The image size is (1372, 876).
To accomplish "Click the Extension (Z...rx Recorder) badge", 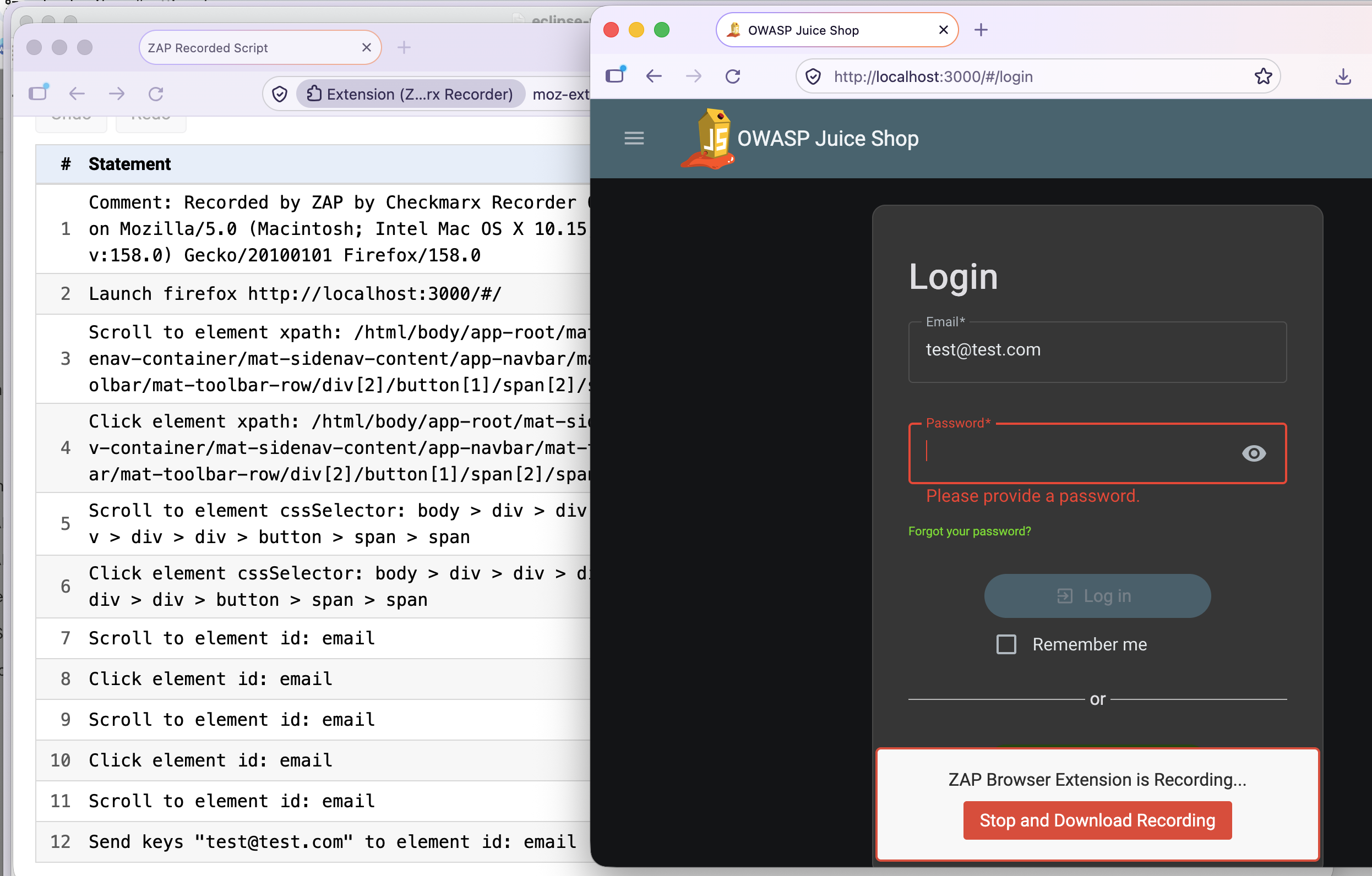I will [410, 94].
